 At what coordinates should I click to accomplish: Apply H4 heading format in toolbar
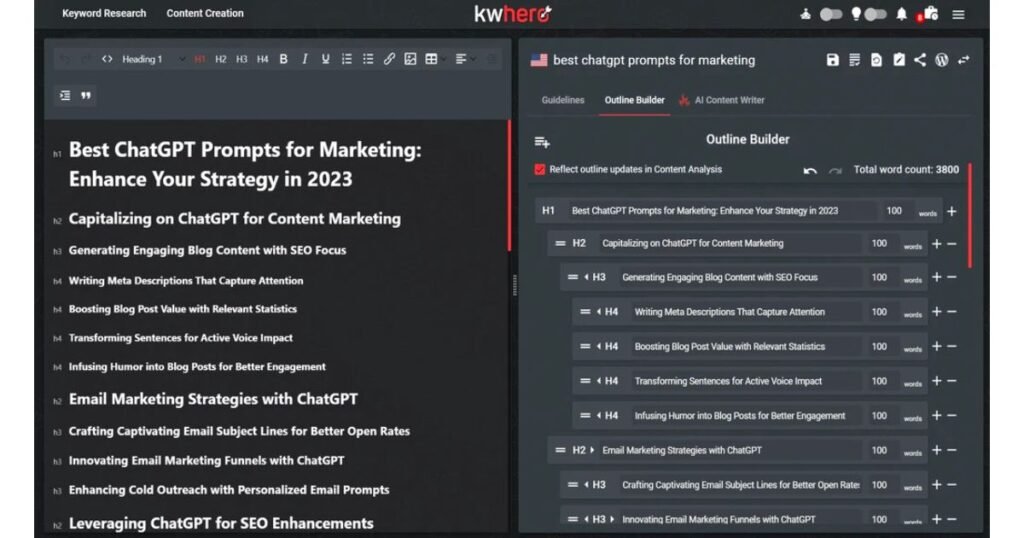[x=263, y=59]
